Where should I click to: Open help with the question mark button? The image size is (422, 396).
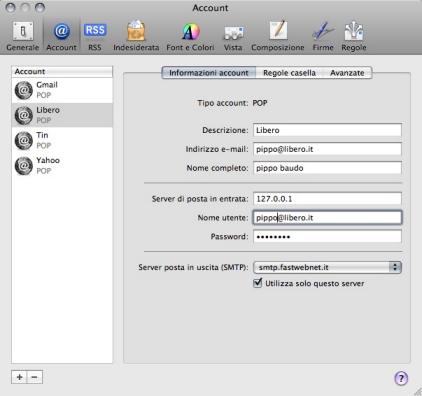pos(401,378)
